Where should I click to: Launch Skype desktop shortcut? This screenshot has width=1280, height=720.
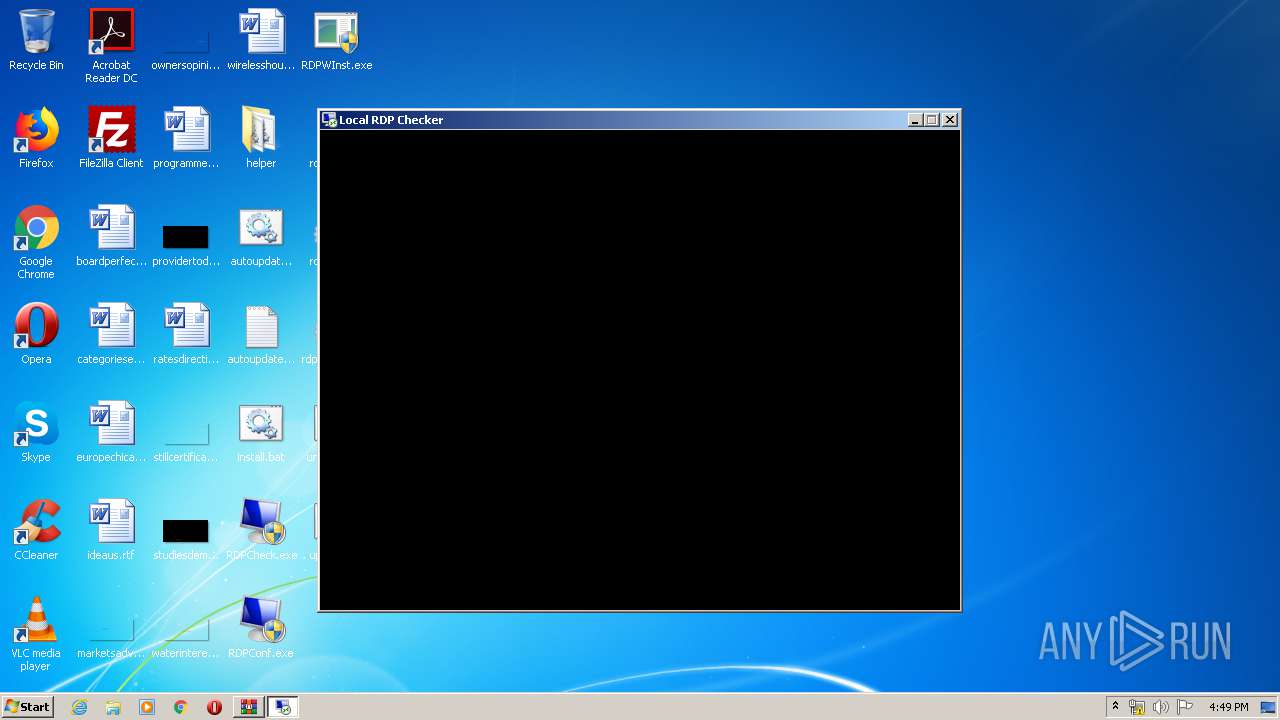point(36,432)
